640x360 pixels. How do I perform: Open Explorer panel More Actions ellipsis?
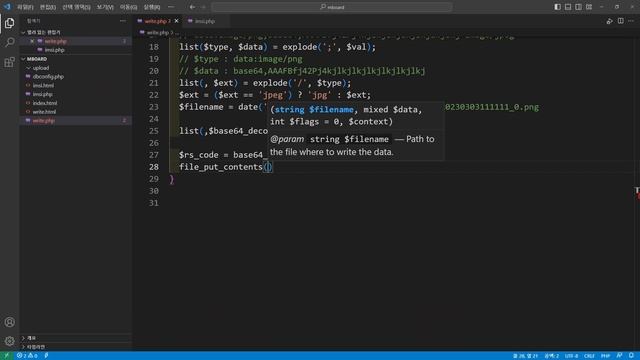pyautogui.click(x=123, y=20)
